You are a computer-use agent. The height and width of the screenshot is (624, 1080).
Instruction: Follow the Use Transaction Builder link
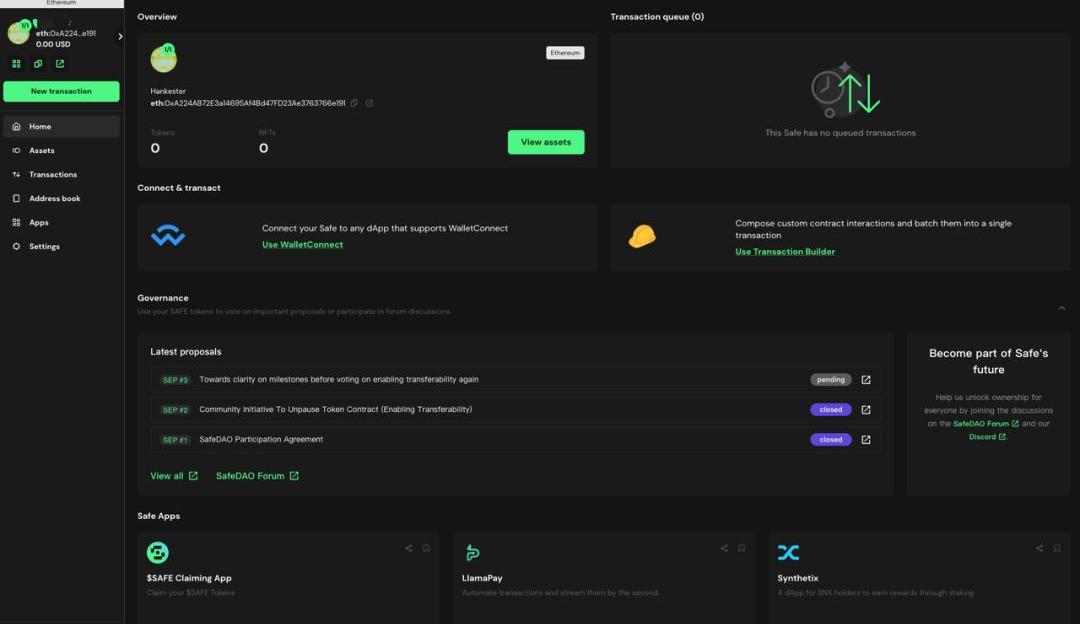click(x=785, y=252)
